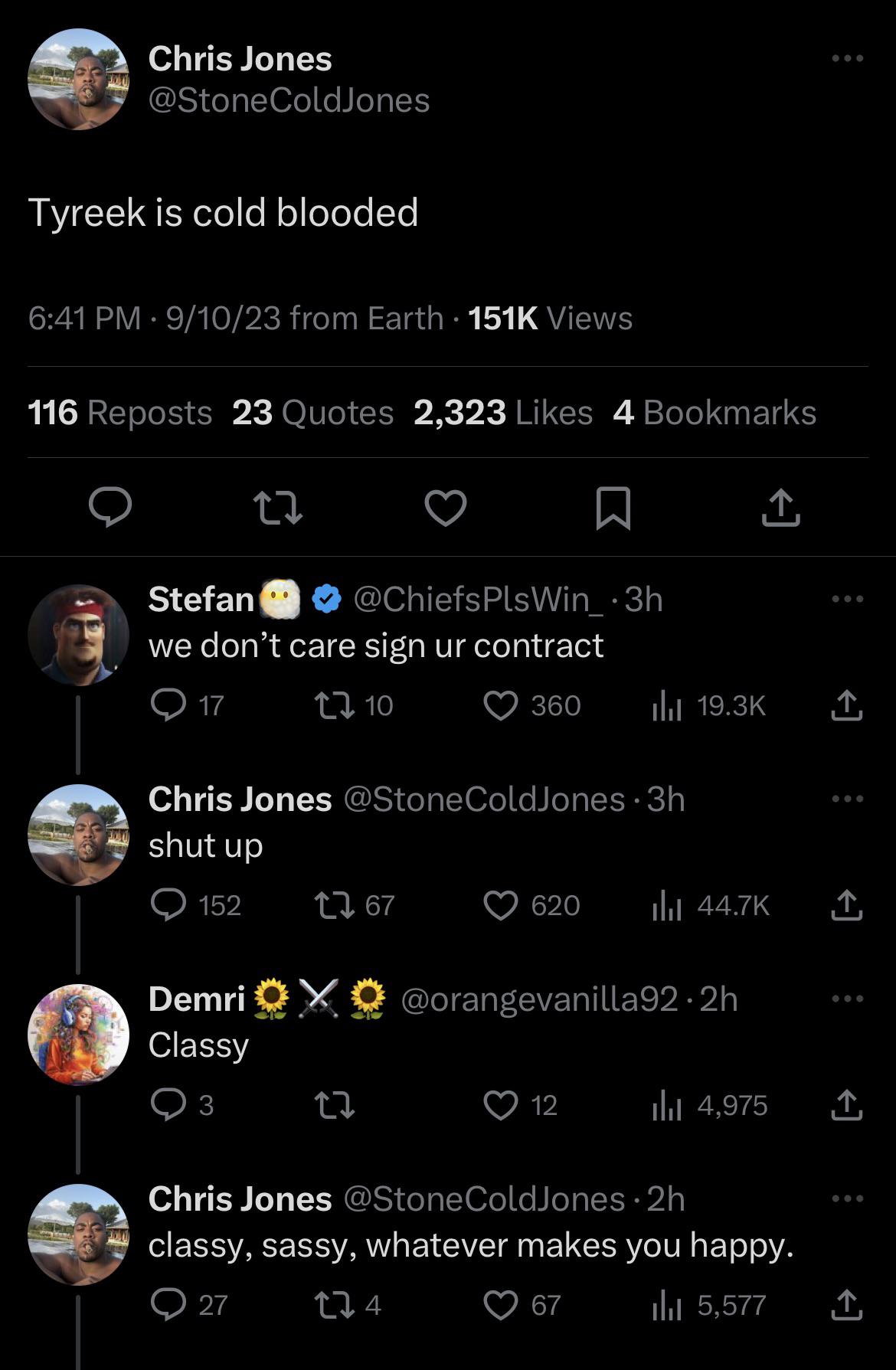The image size is (896, 1370).
Task: Reply to Demri's "Classy" comment
Action: coord(168,1105)
